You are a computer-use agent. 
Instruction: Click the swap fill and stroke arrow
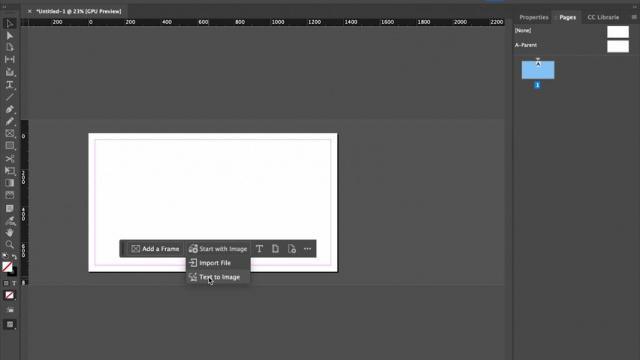(14, 256)
